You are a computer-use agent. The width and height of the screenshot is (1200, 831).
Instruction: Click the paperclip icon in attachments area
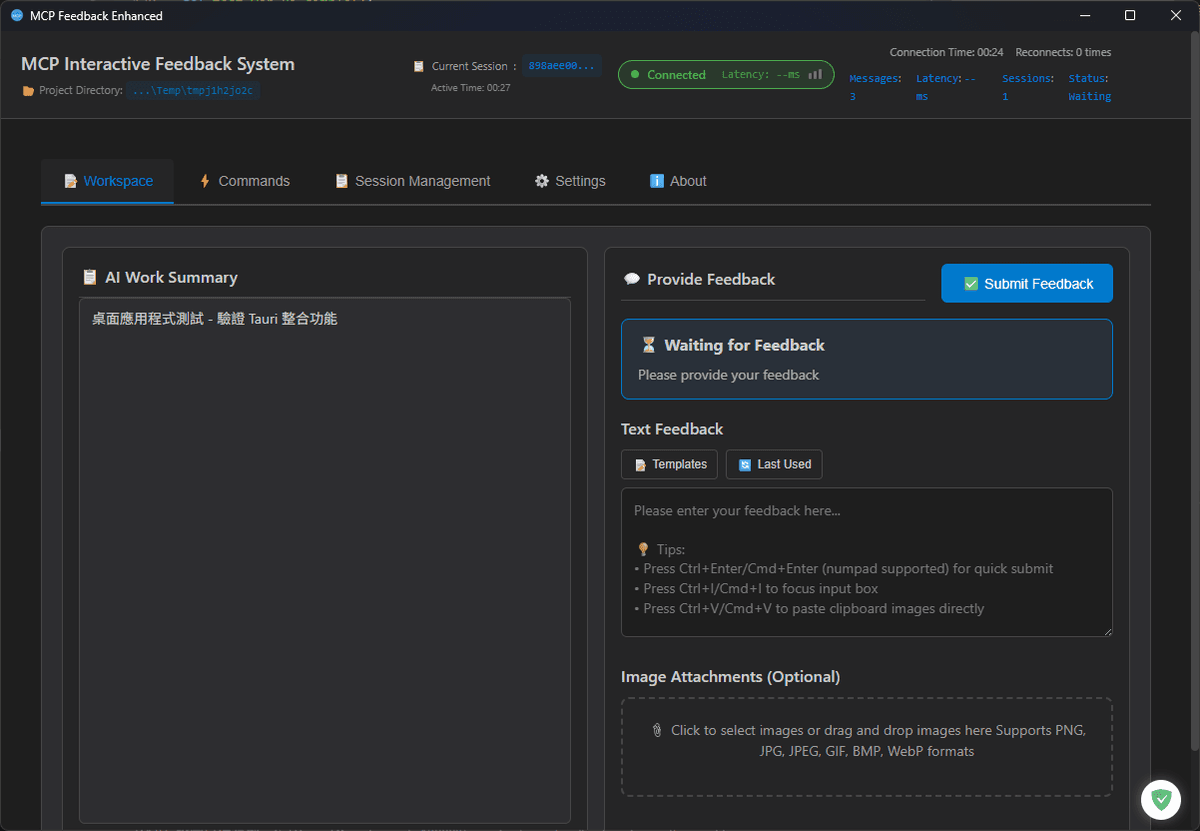point(657,730)
